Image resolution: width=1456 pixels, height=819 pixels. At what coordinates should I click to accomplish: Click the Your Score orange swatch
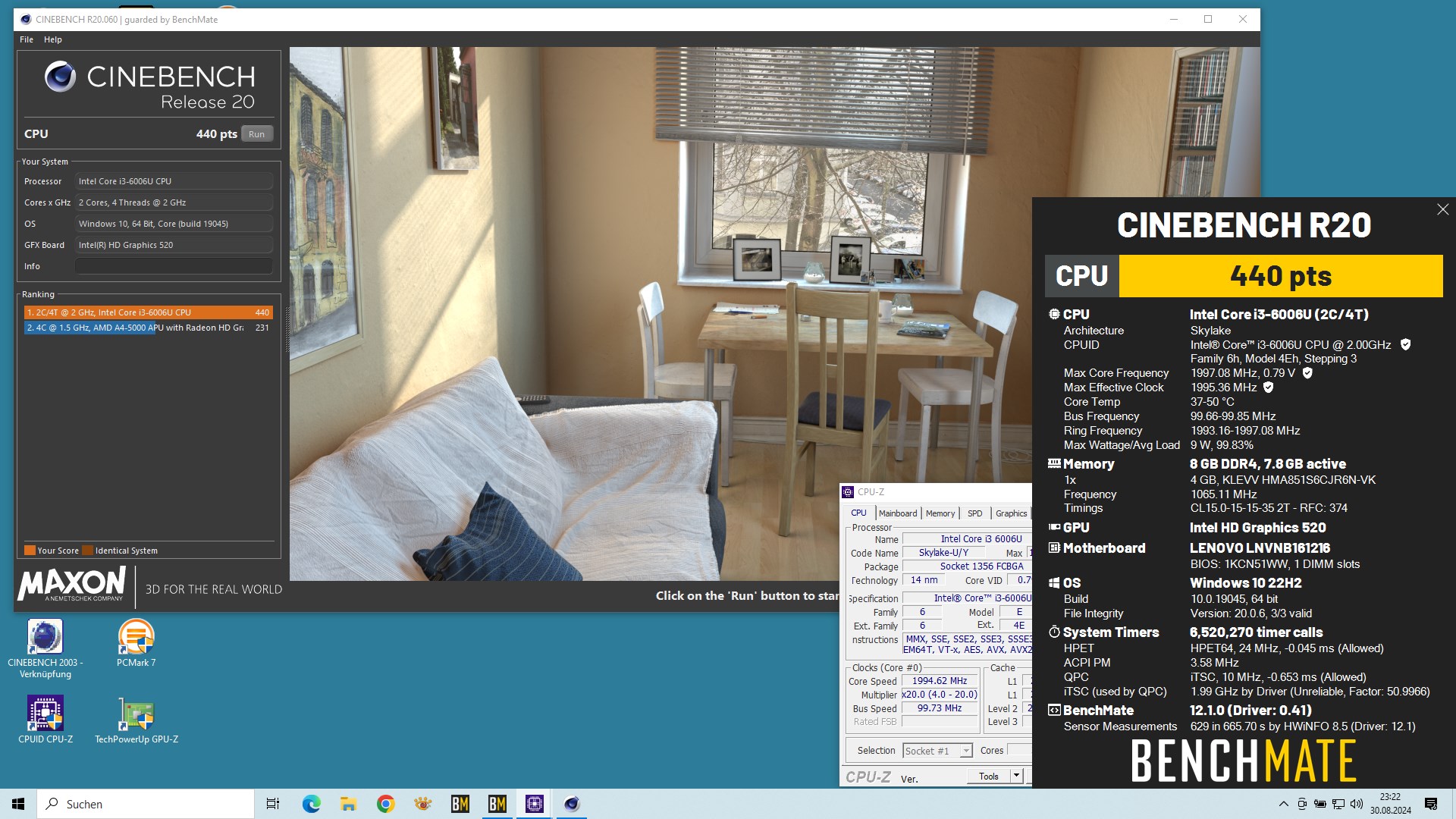pos(30,551)
